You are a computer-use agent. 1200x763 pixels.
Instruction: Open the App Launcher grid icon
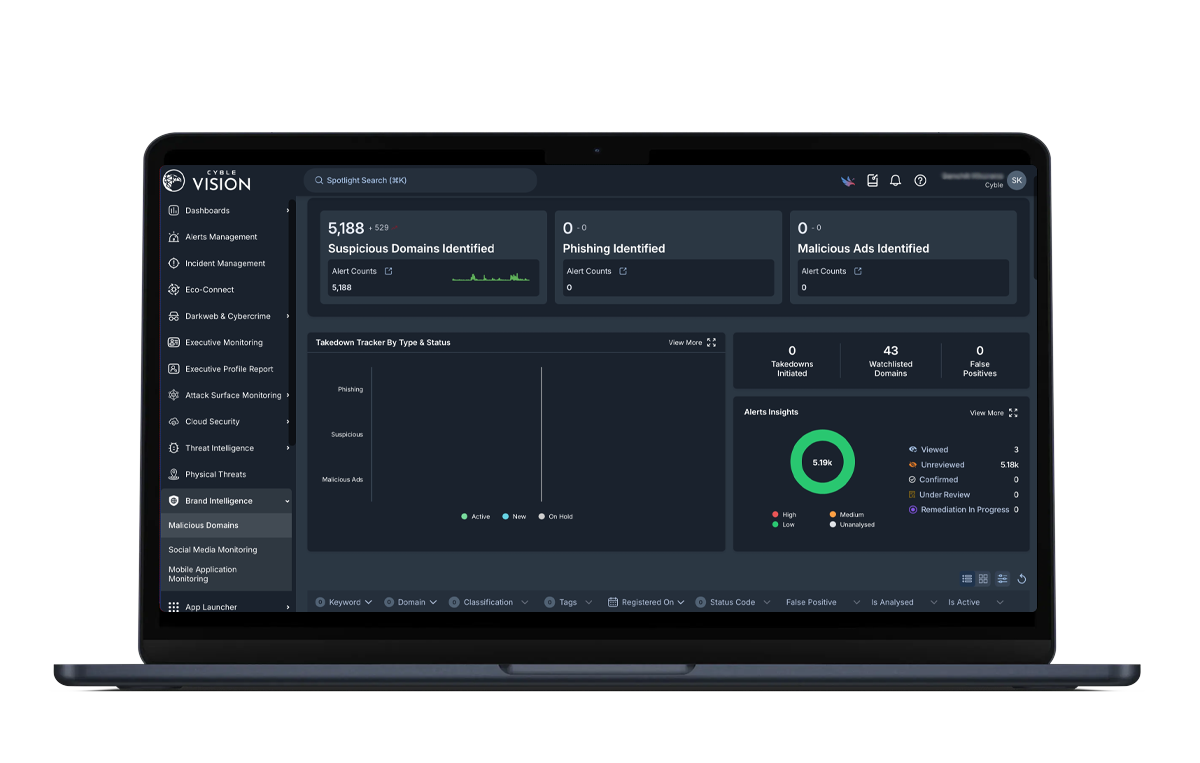pos(173,607)
